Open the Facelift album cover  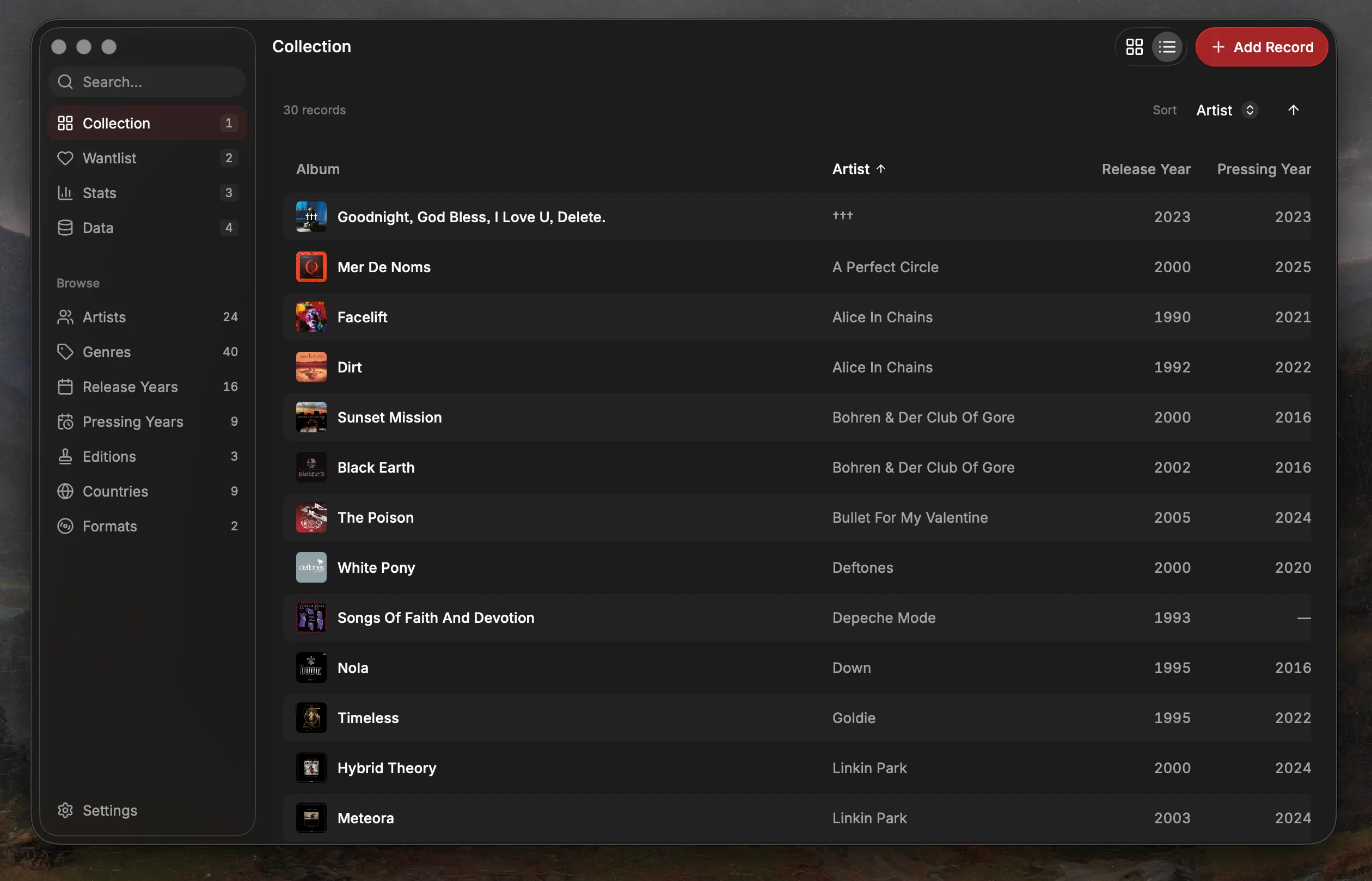pos(311,317)
